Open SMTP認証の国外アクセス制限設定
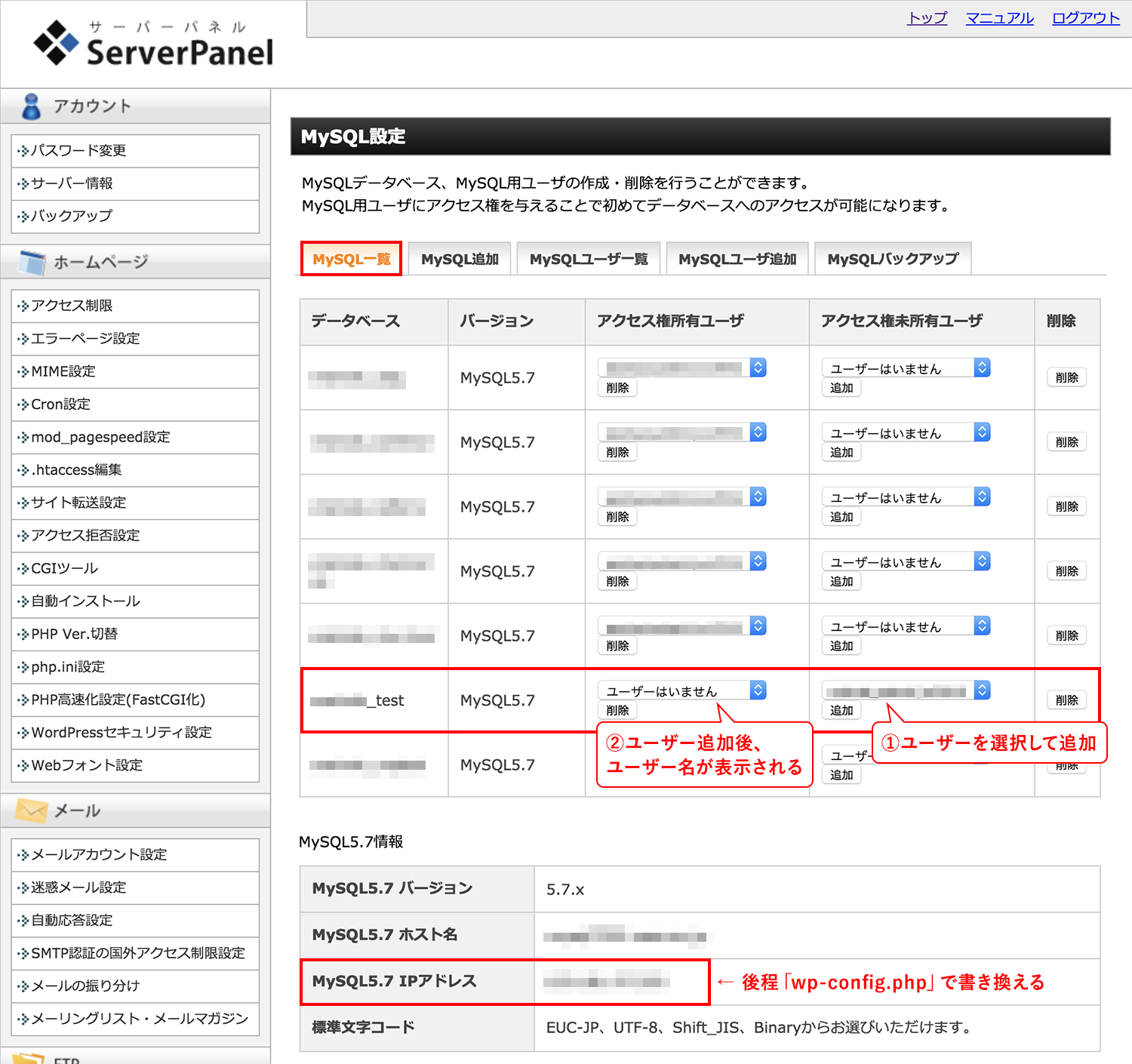1132x1064 pixels. point(136,953)
